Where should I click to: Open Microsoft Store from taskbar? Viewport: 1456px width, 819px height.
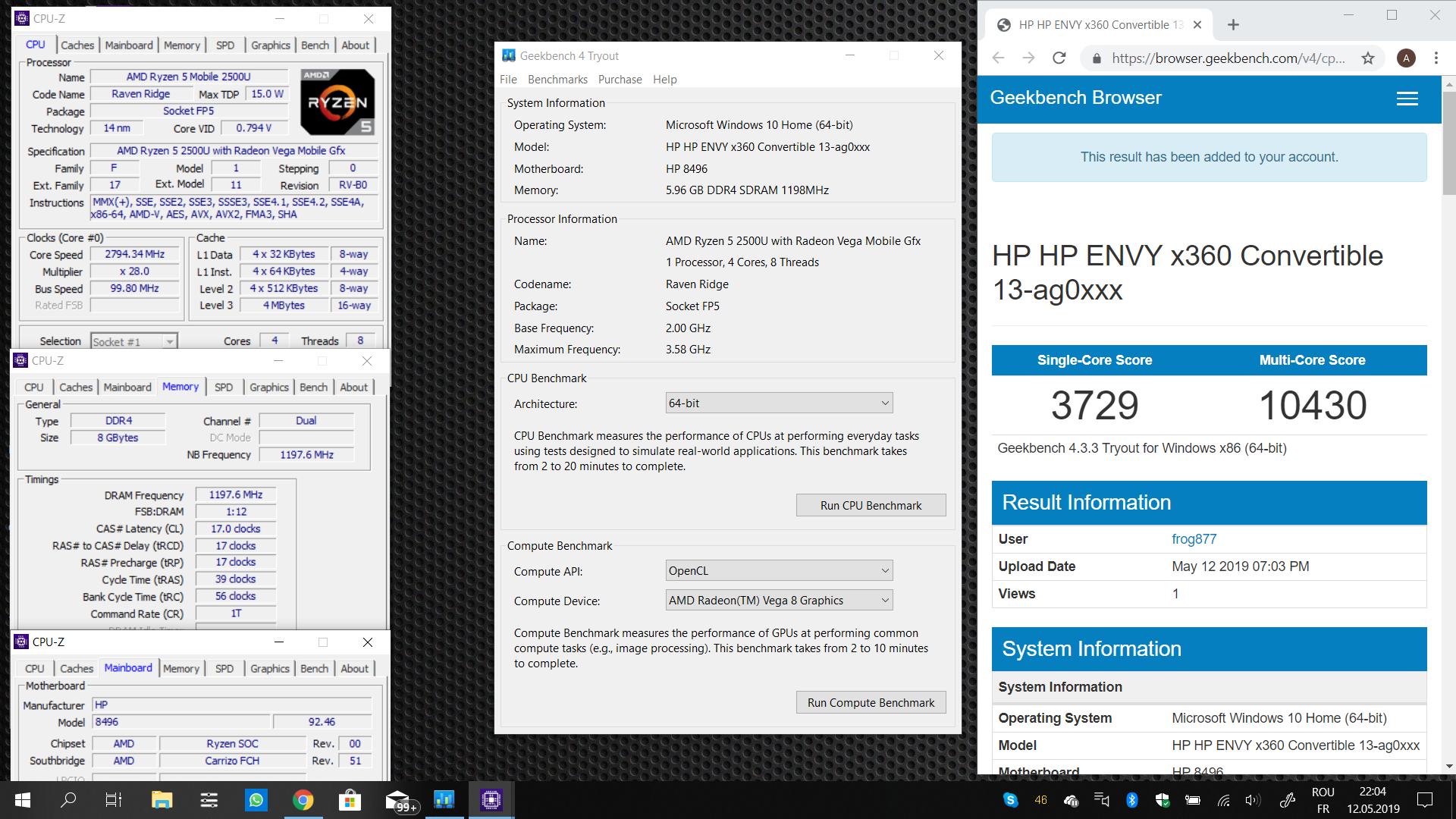click(x=350, y=800)
